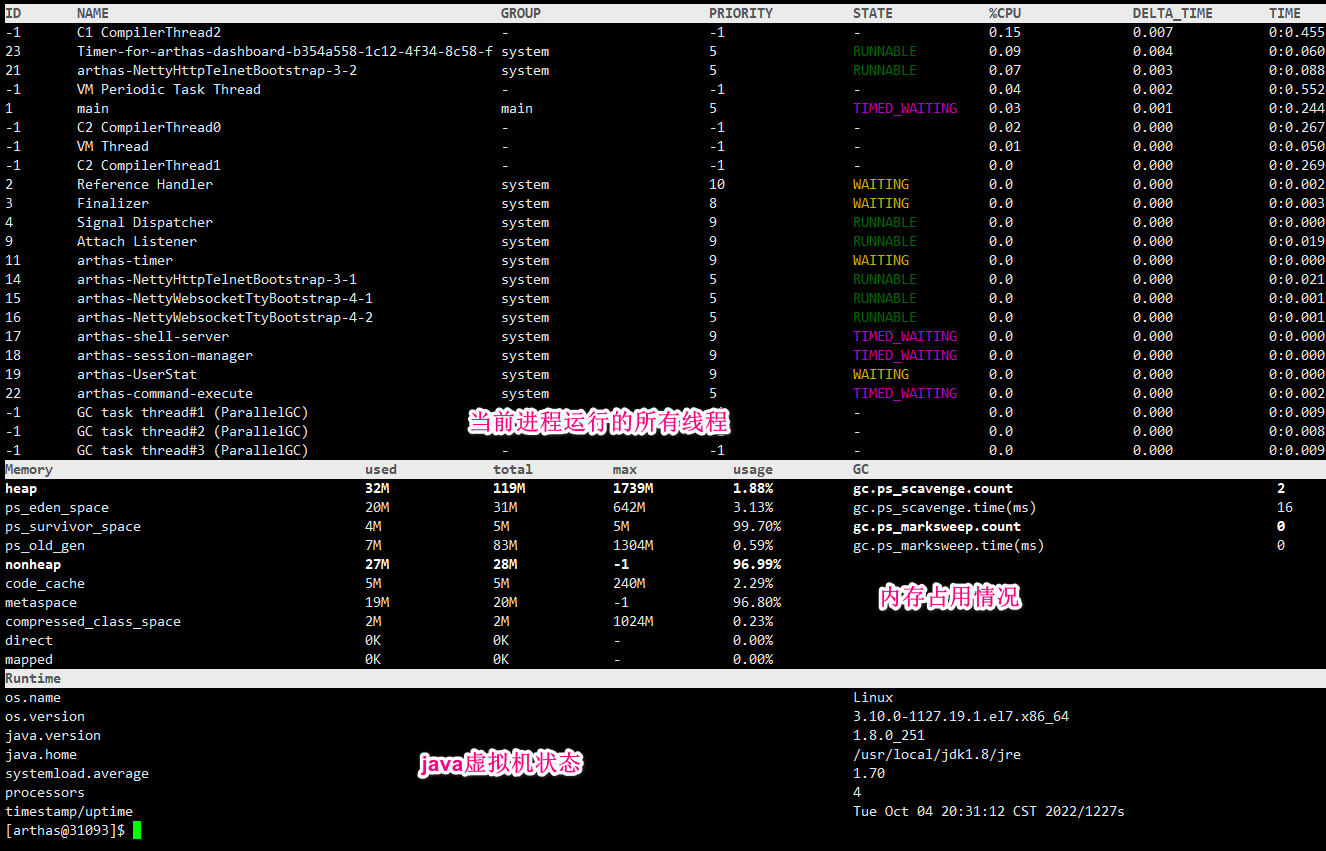
Task: Click the 0:0.552 time value
Action: pyautogui.click(x=1297, y=89)
